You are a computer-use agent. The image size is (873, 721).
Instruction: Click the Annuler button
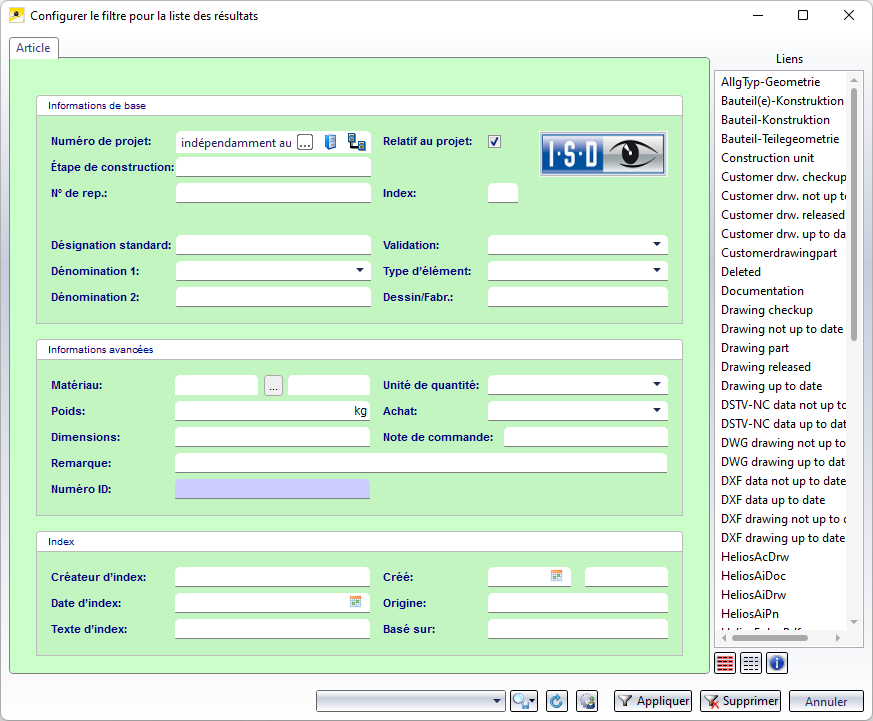pos(826,701)
